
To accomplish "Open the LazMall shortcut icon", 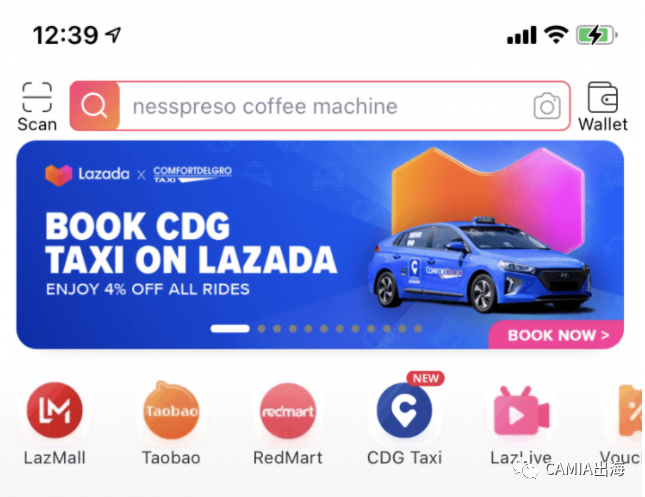I will click(55, 410).
